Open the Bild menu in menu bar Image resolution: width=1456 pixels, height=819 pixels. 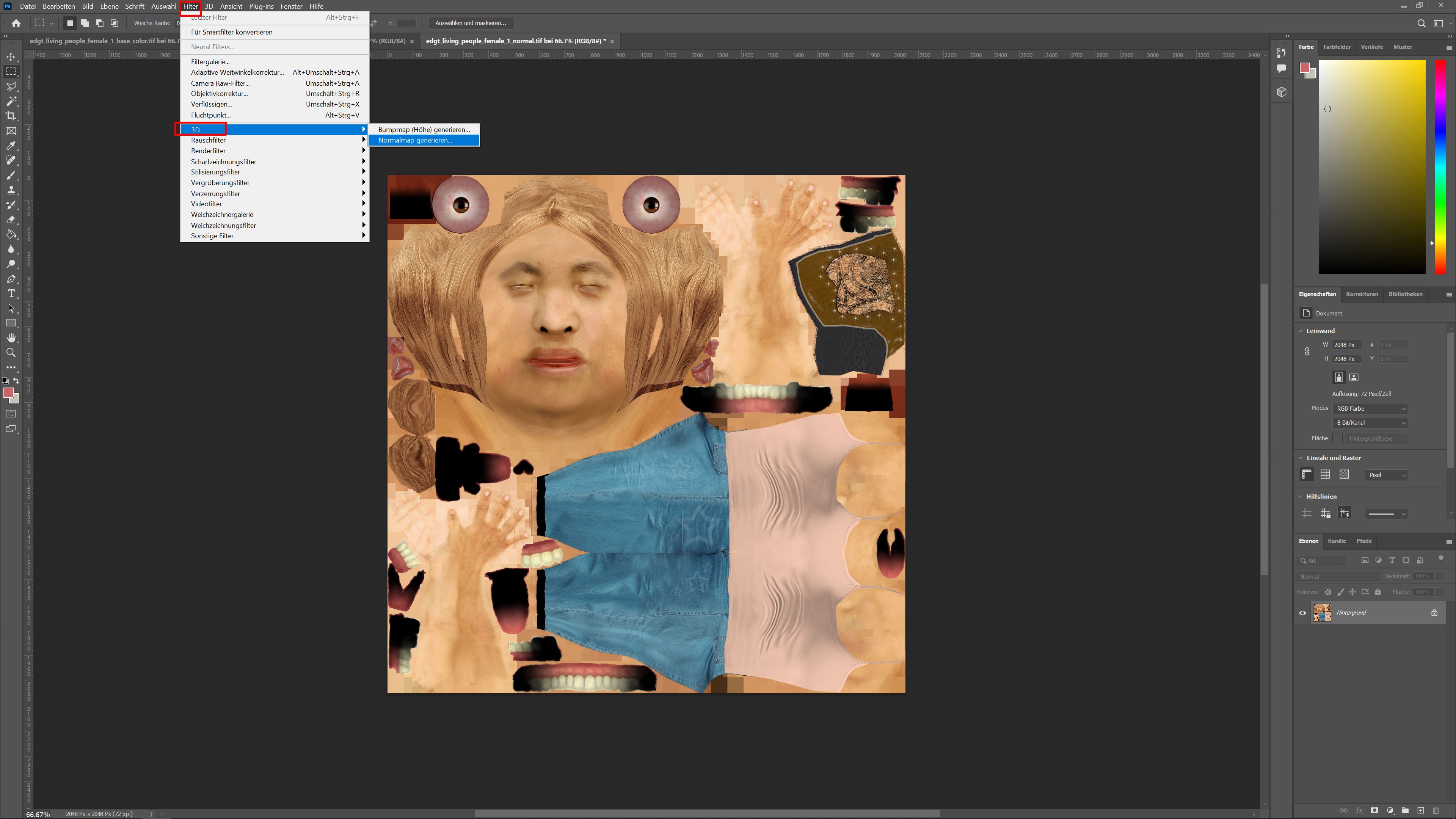(88, 6)
